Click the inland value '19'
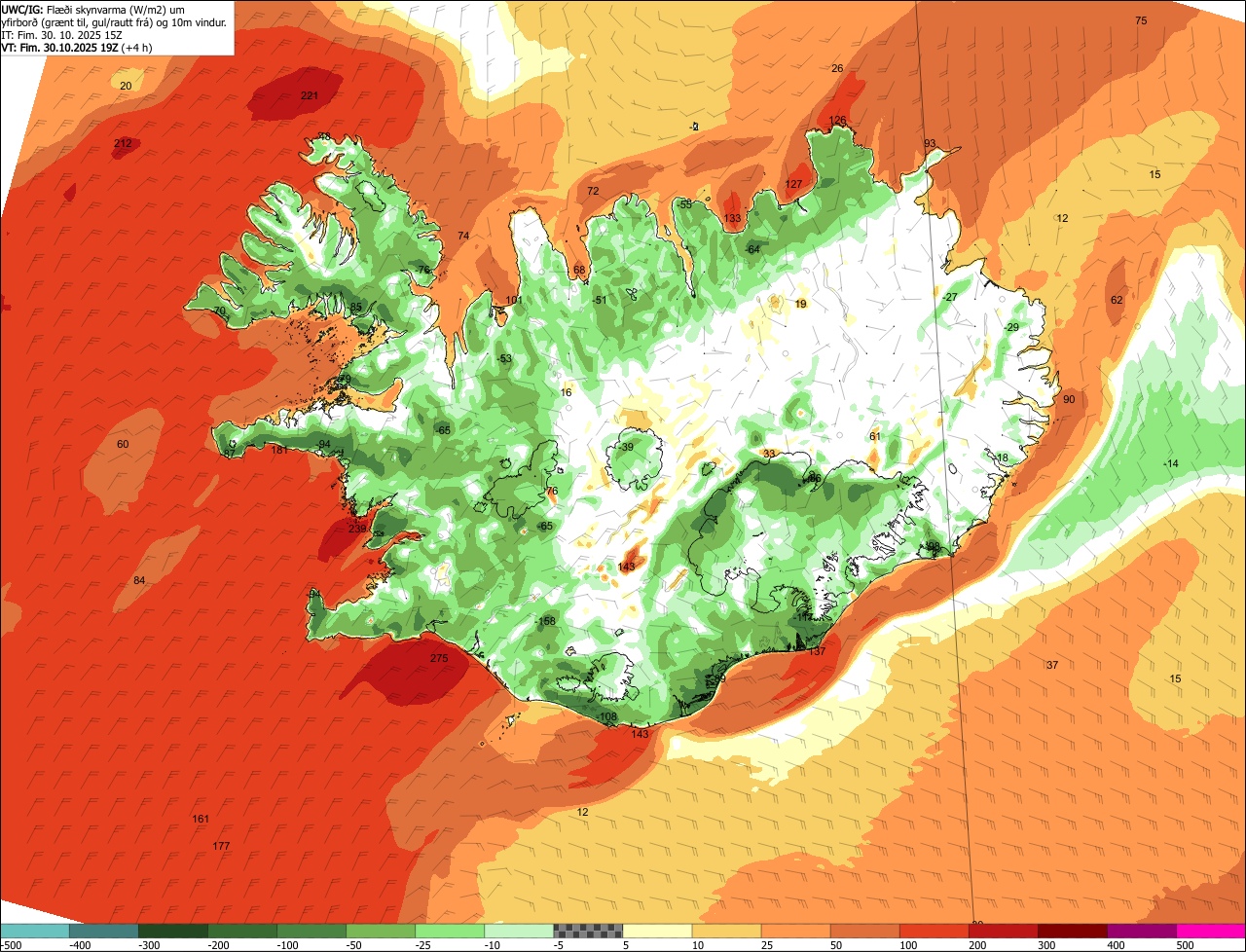The width and height of the screenshot is (1246, 952). [800, 304]
